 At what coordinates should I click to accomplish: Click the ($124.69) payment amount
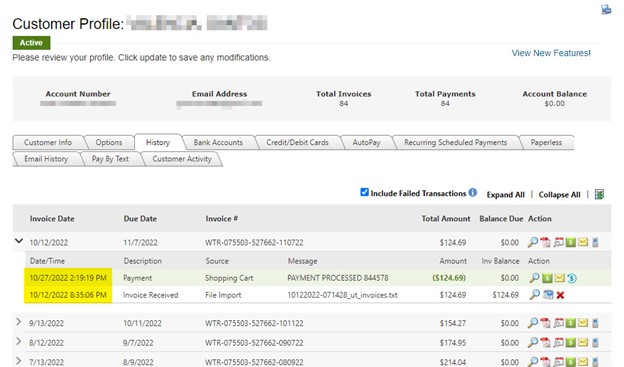[449, 278]
